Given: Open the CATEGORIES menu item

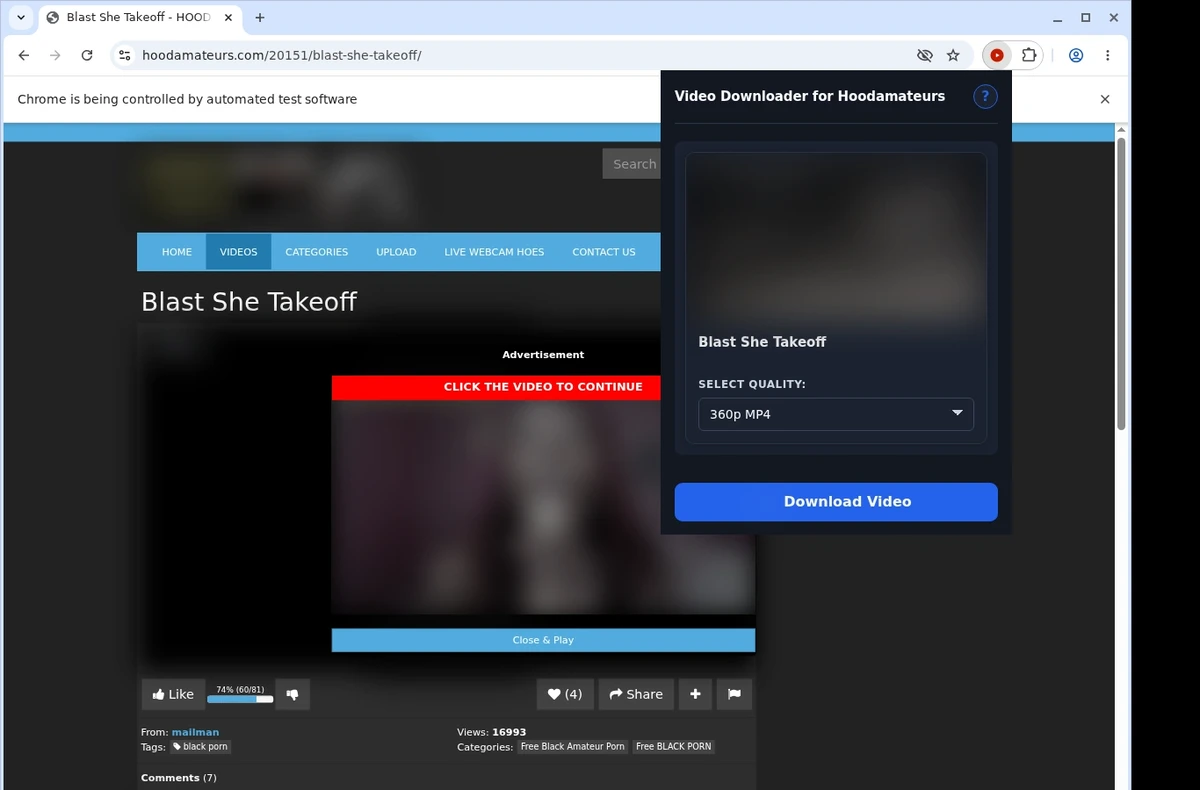Looking at the screenshot, I should (317, 252).
